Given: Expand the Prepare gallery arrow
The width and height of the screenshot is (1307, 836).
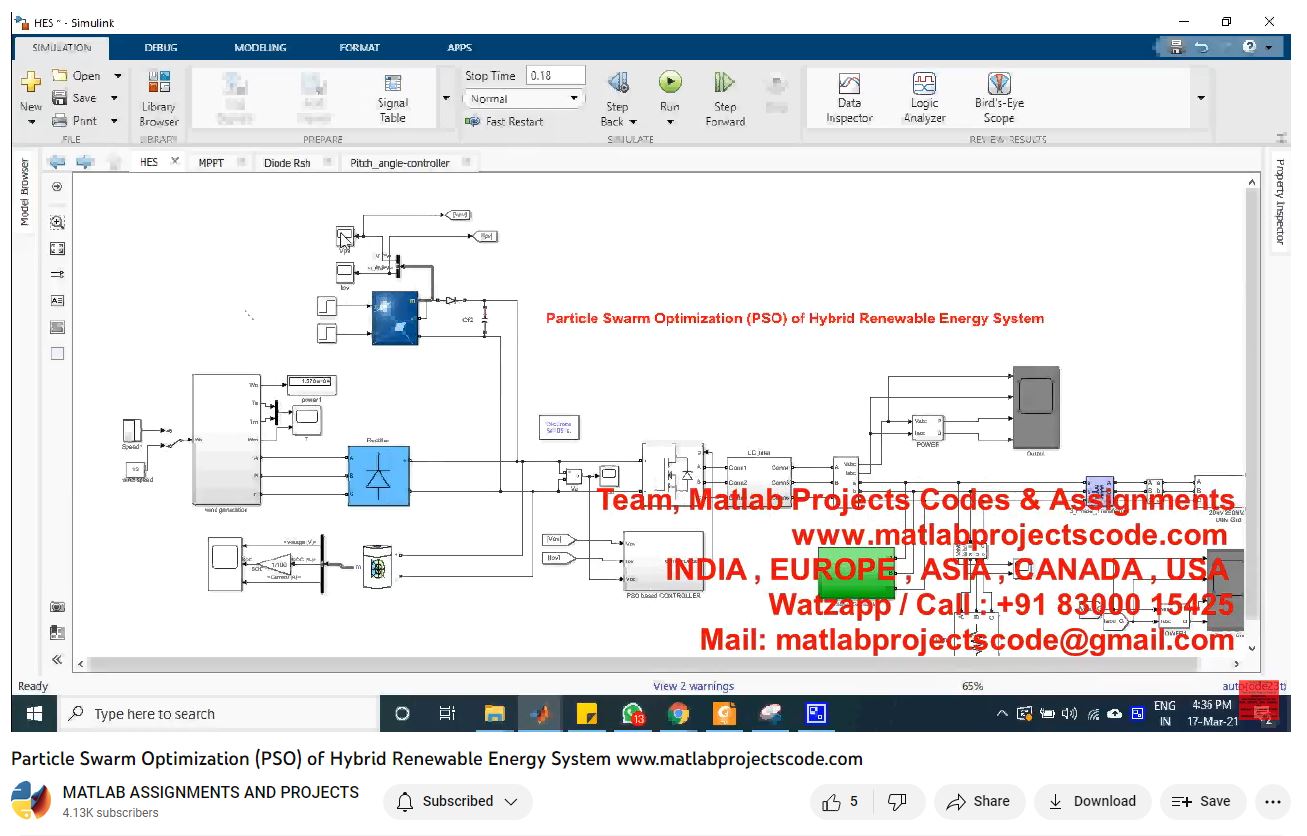Looking at the screenshot, I should (x=446, y=98).
